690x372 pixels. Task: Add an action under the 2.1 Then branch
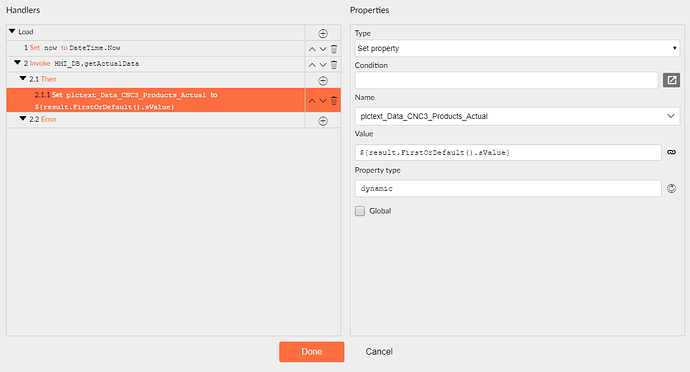(323, 81)
